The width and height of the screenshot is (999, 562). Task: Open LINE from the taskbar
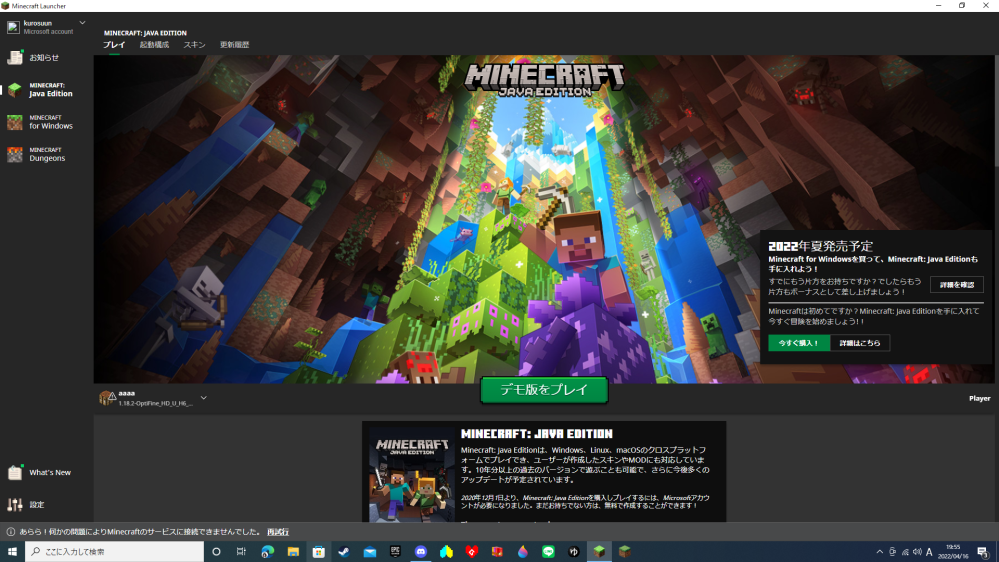pos(548,551)
